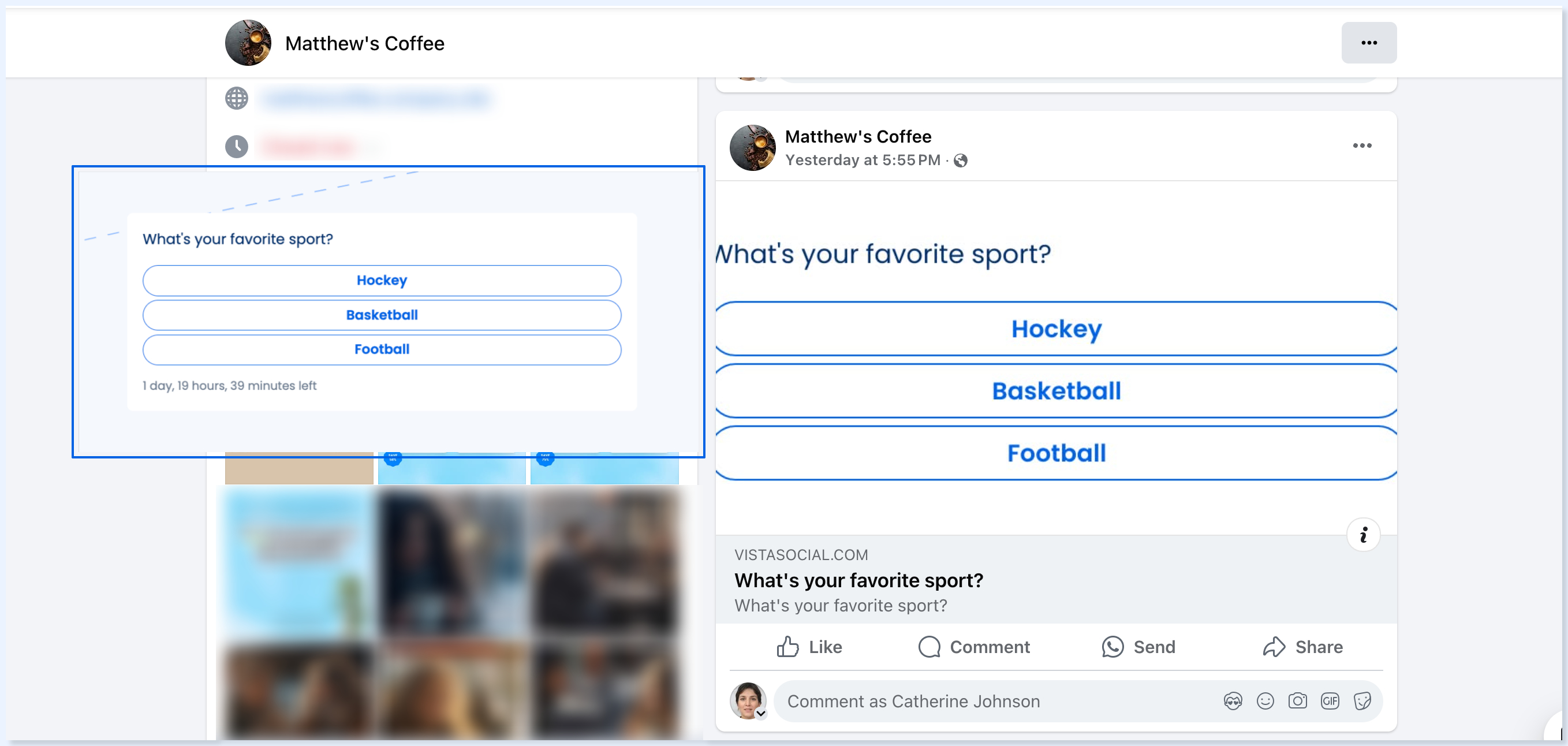Click the link info icon on post preview
1568x746 pixels.
1364,535
